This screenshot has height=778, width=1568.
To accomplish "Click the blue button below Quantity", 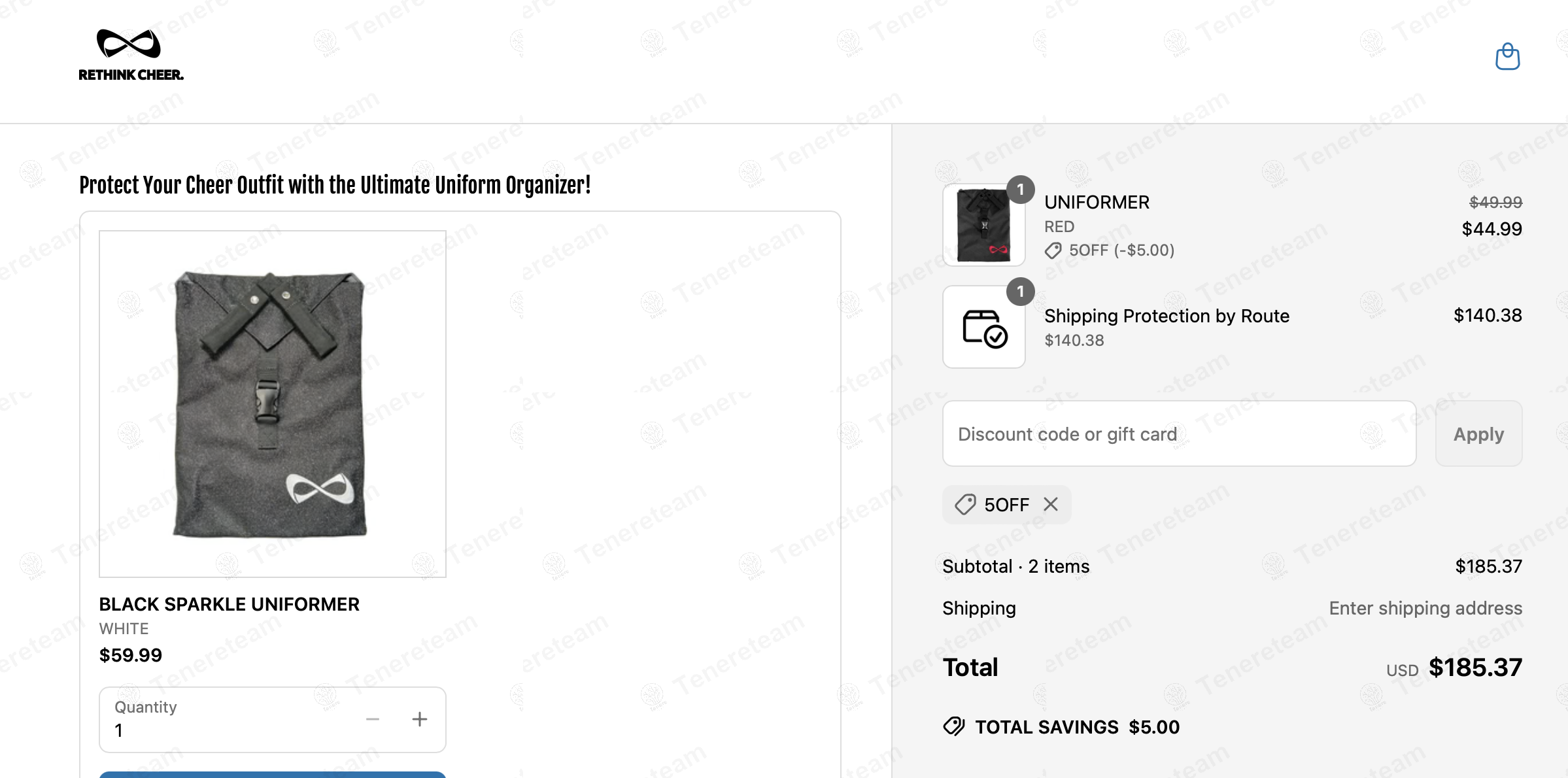I will pos(272,774).
